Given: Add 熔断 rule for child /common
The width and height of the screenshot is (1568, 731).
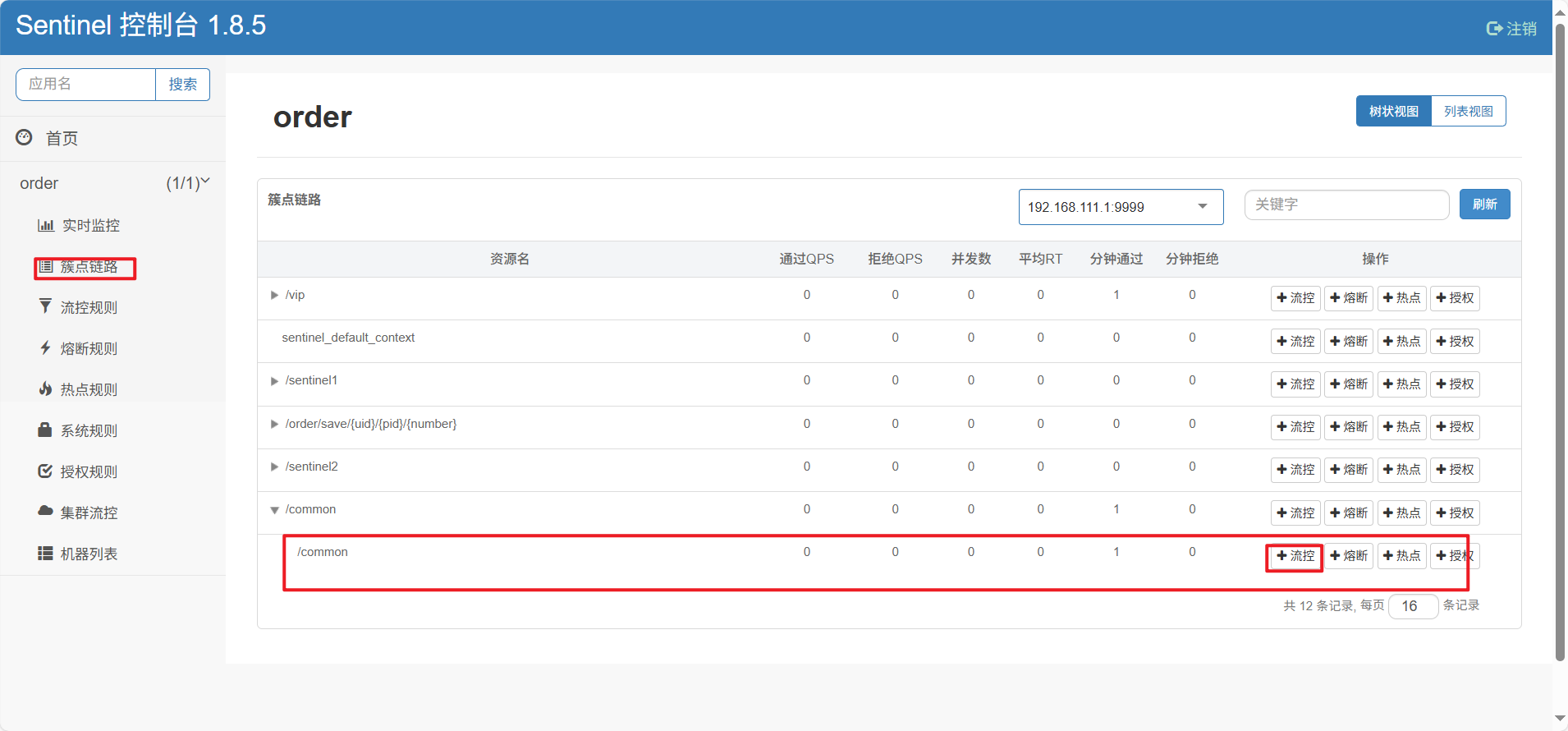Looking at the screenshot, I should tap(1349, 556).
